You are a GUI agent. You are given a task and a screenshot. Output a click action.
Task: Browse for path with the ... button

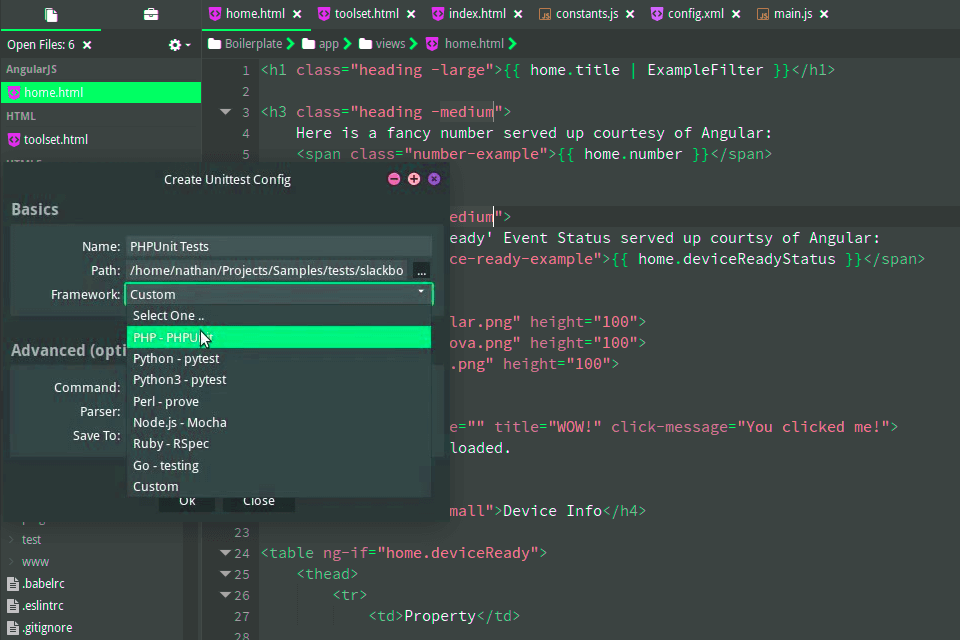click(x=421, y=271)
